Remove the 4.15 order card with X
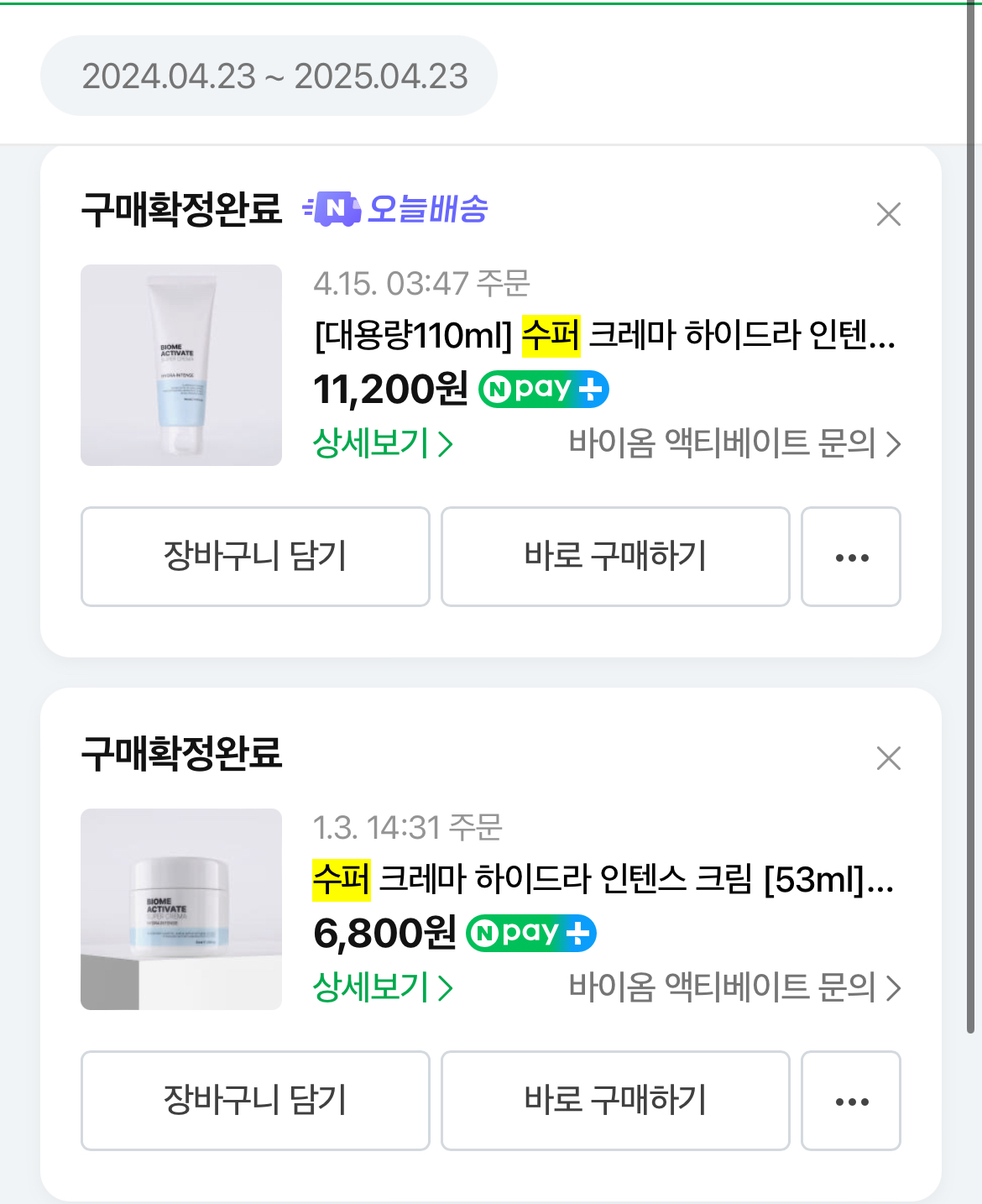Viewport: 982px width, 1204px height. coord(888,214)
